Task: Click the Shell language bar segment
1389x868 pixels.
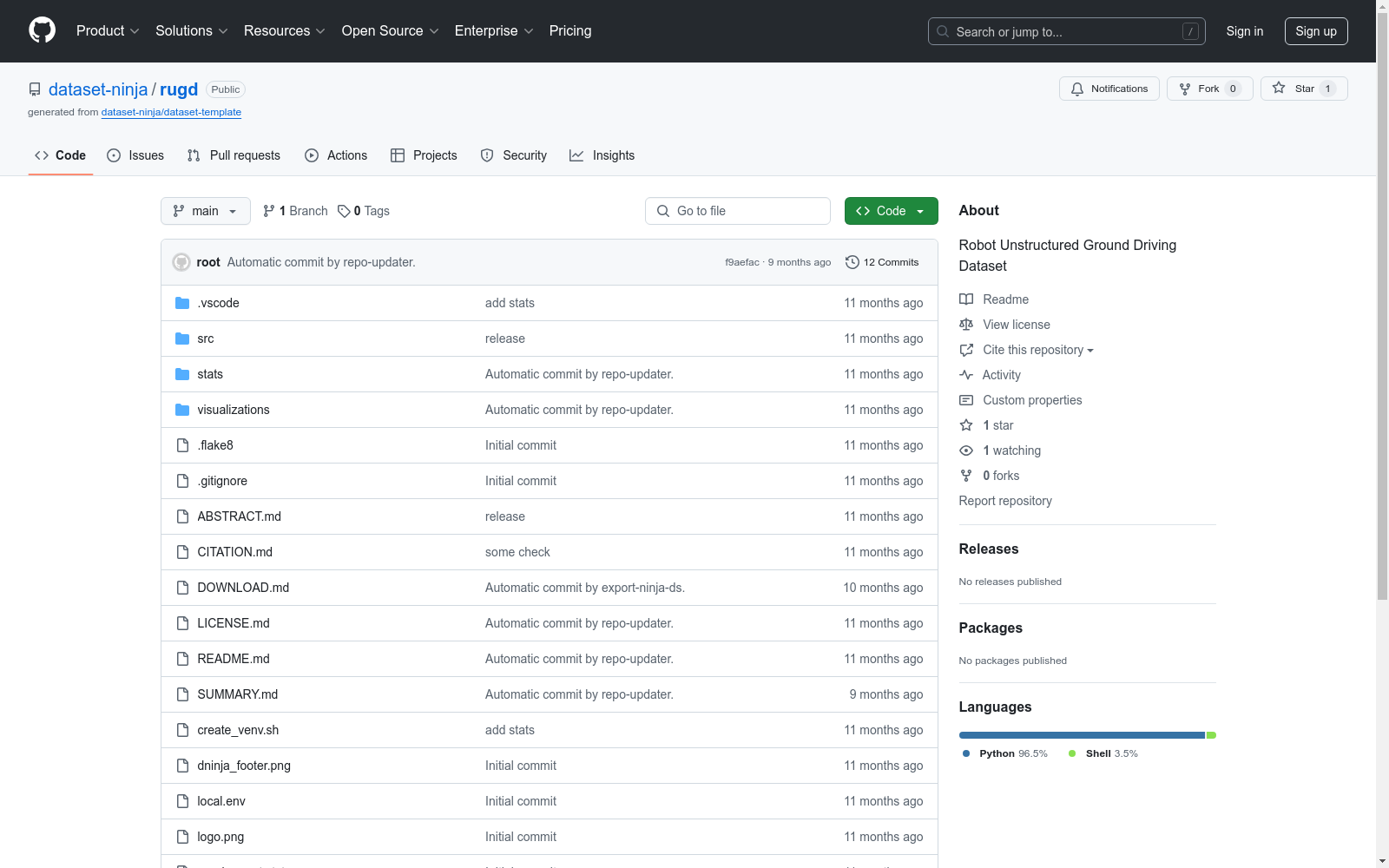Action: [x=1211, y=735]
